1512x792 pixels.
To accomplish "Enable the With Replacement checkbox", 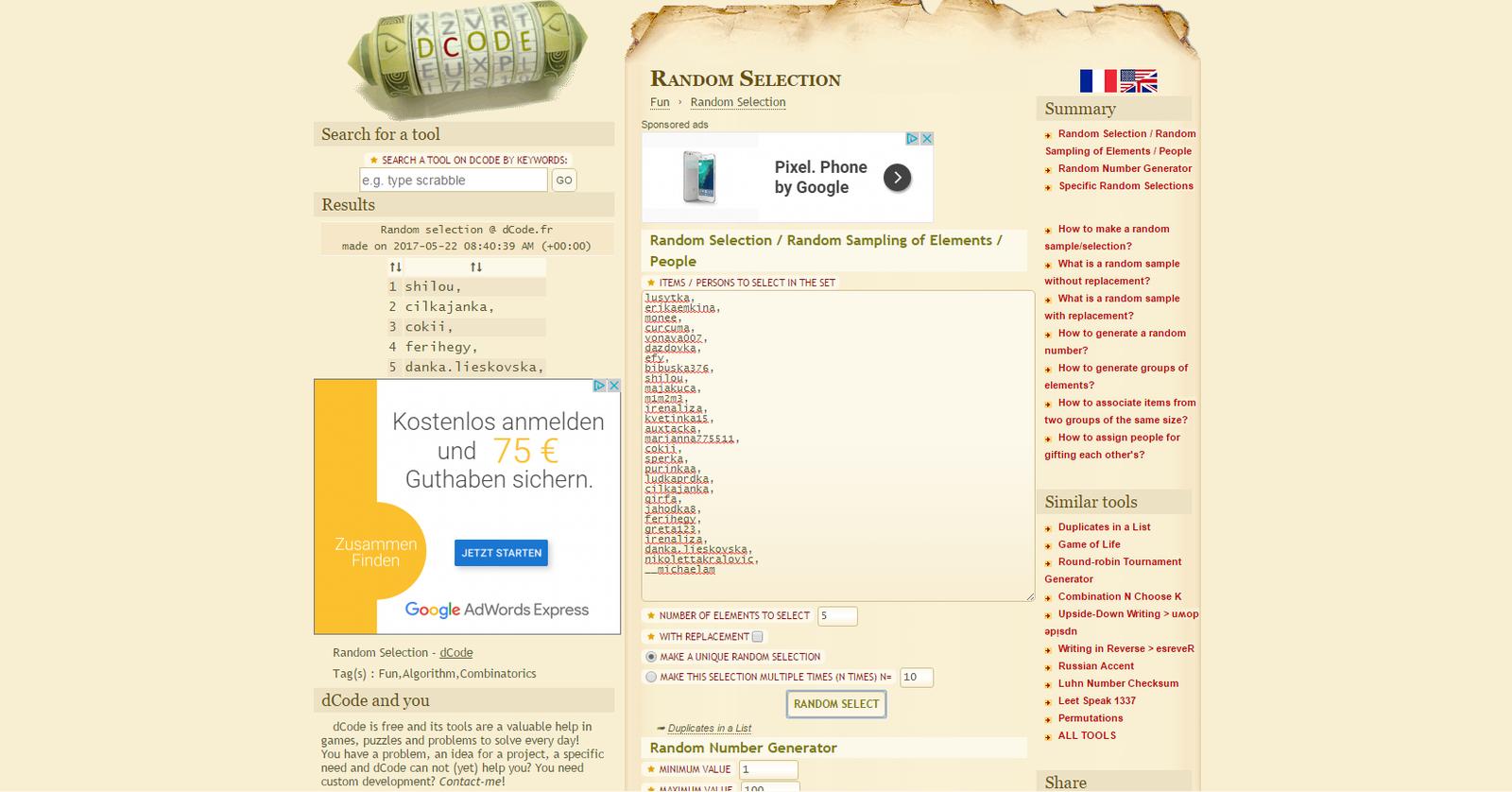I will 757,637.
